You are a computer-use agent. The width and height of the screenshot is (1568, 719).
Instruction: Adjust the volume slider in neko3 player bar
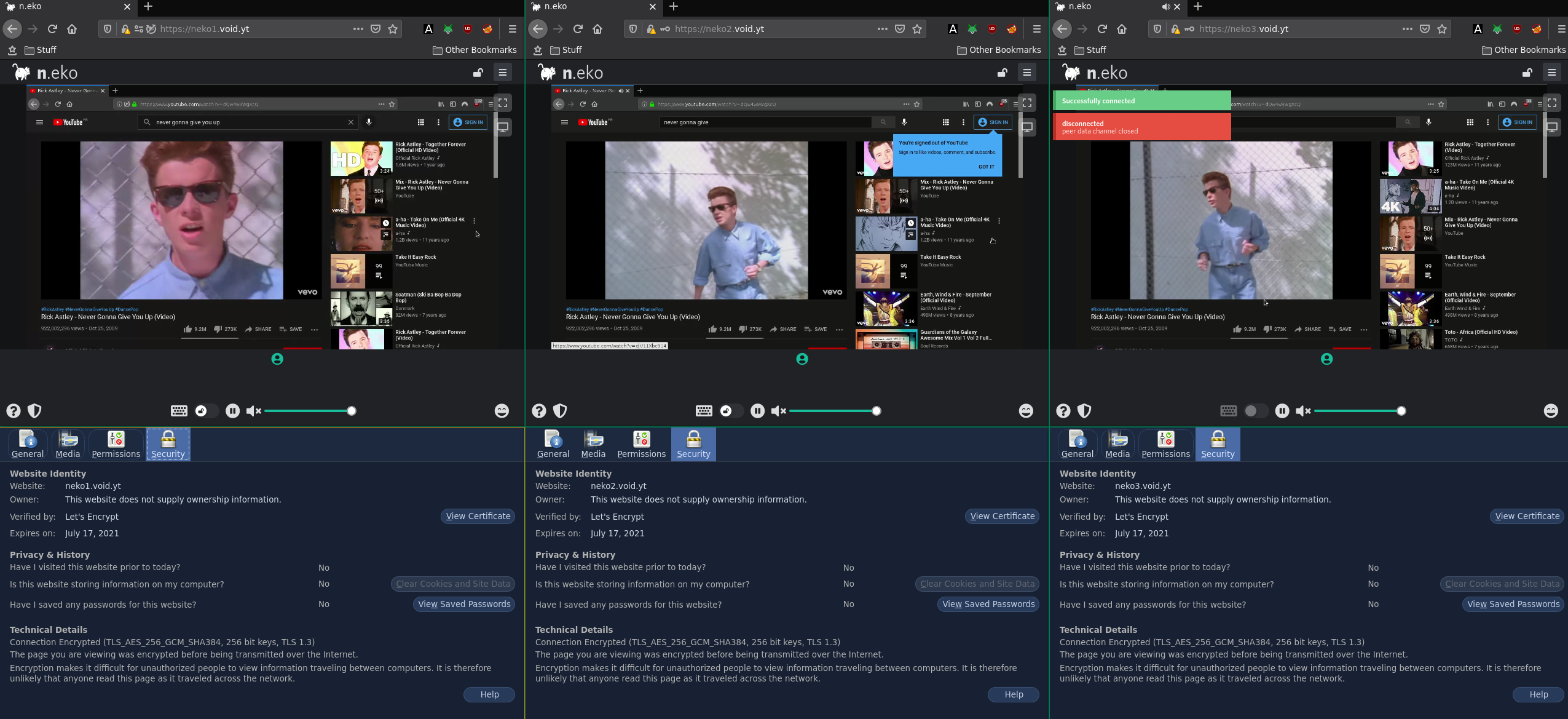1359,411
